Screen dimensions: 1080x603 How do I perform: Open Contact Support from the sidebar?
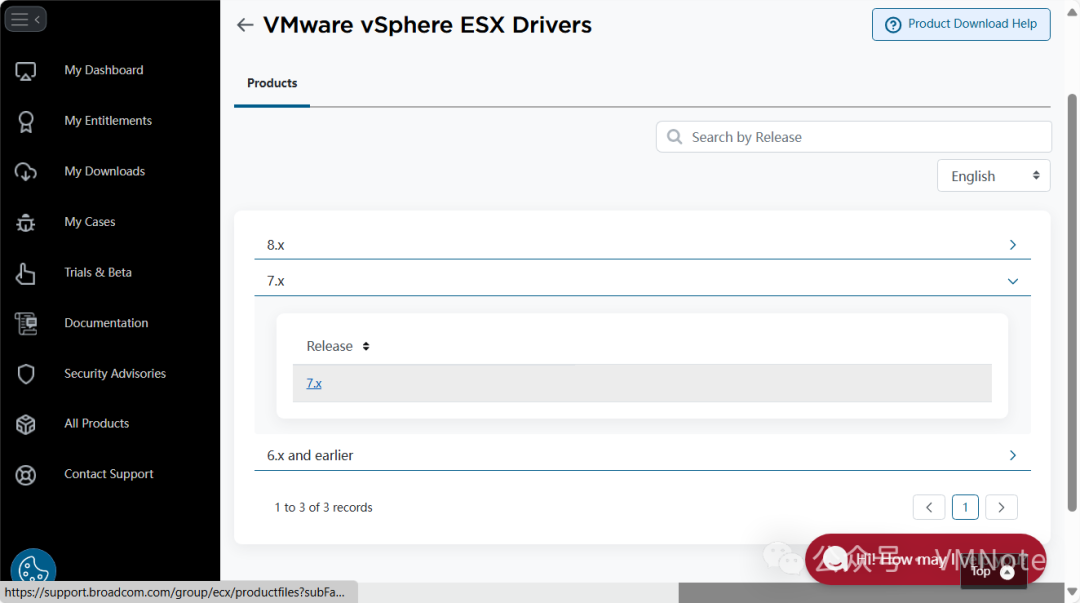point(109,474)
